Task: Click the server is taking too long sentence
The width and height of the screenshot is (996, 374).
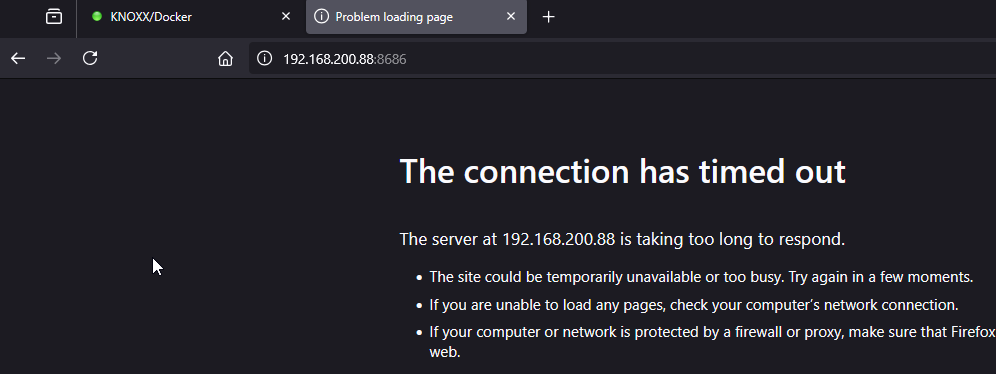Action: pos(622,239)
